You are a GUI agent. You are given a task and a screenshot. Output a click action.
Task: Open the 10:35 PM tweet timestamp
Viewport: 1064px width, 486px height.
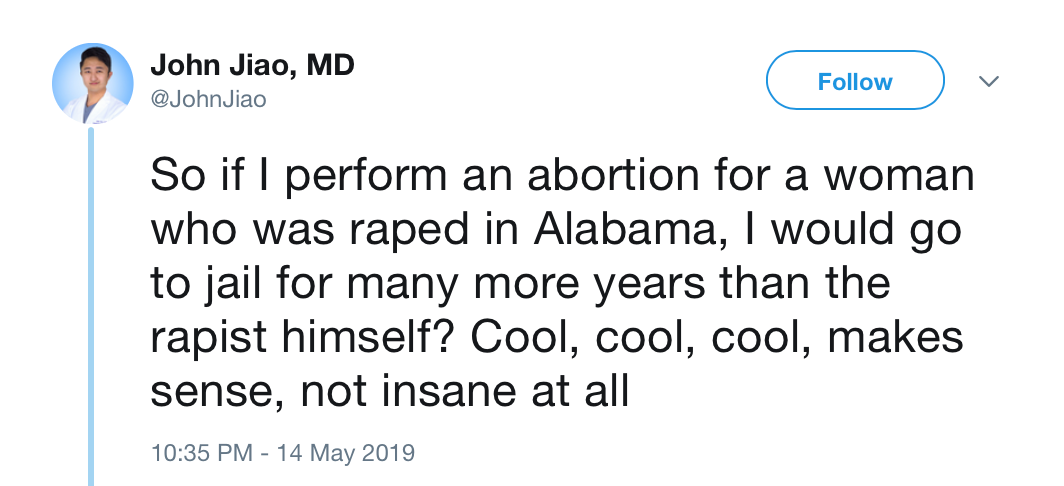(x=201, y=452)
